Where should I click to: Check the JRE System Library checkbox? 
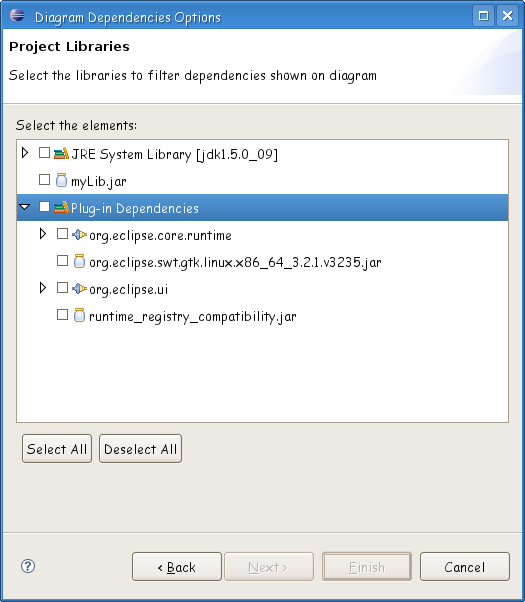click(x=45, y=153)
